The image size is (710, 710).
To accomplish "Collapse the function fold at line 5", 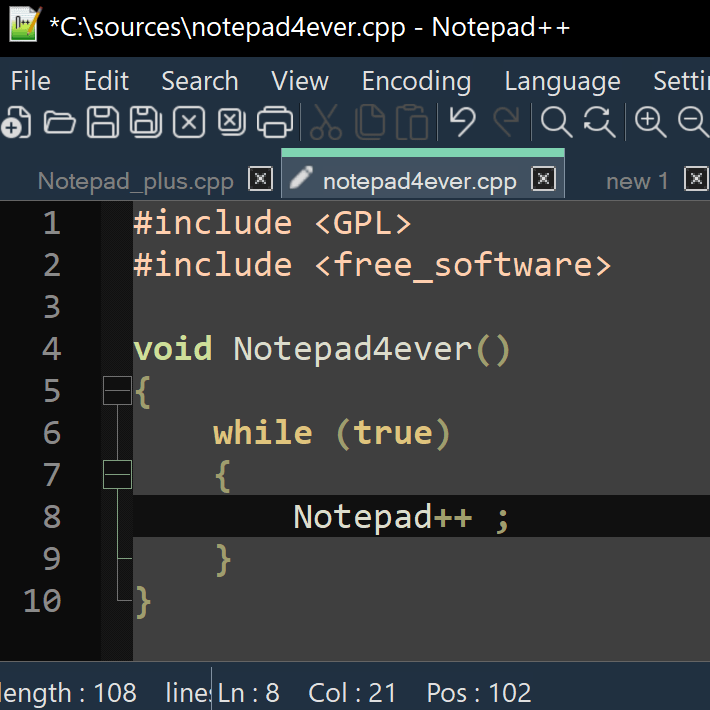I will (117, 390).
